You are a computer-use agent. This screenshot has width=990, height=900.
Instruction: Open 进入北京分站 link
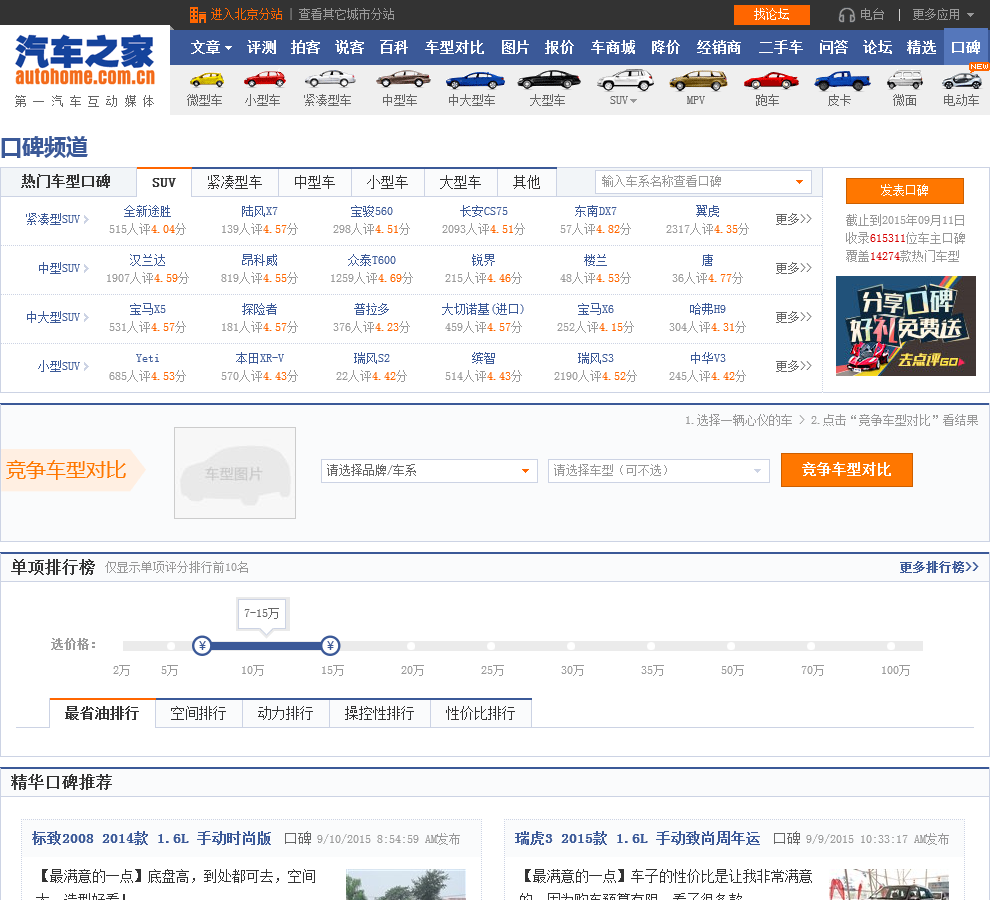[246, 15]
